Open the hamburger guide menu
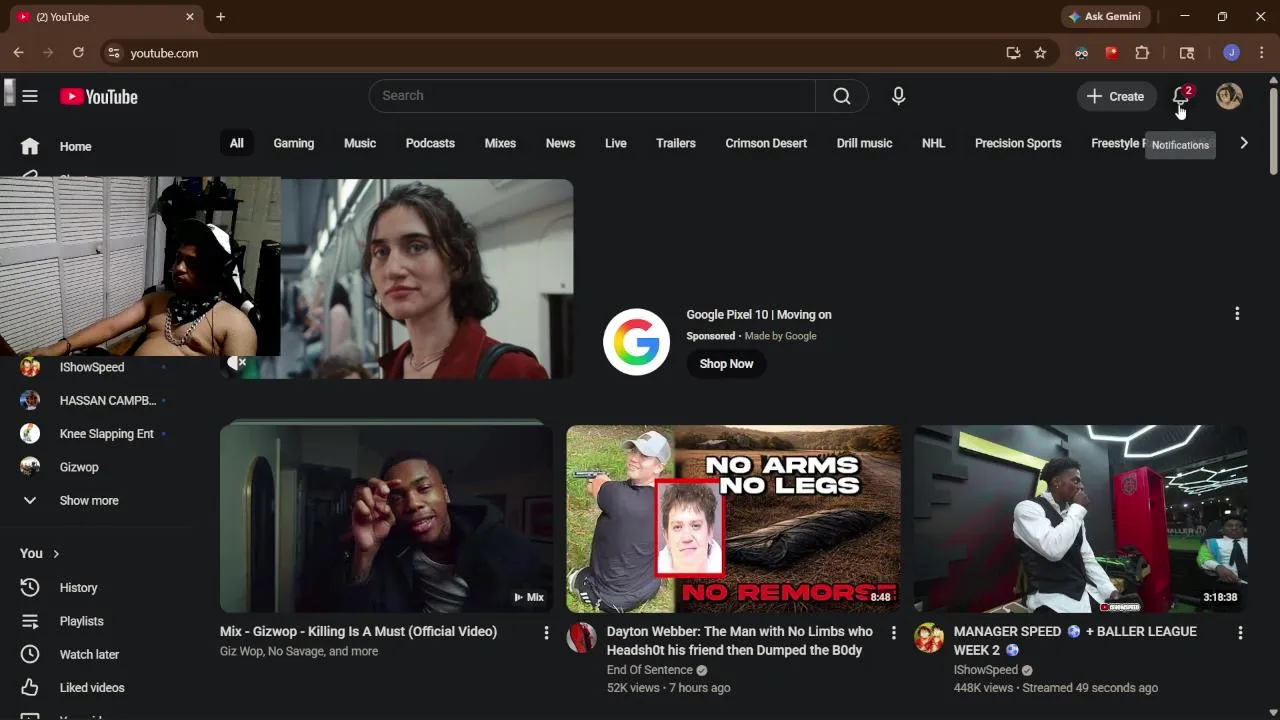This screenshot has height=720, width=1280. click(30, 96)
